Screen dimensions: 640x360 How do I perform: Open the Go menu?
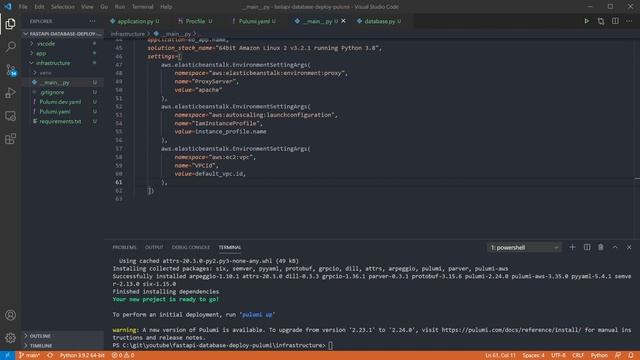tap(104, 7)
